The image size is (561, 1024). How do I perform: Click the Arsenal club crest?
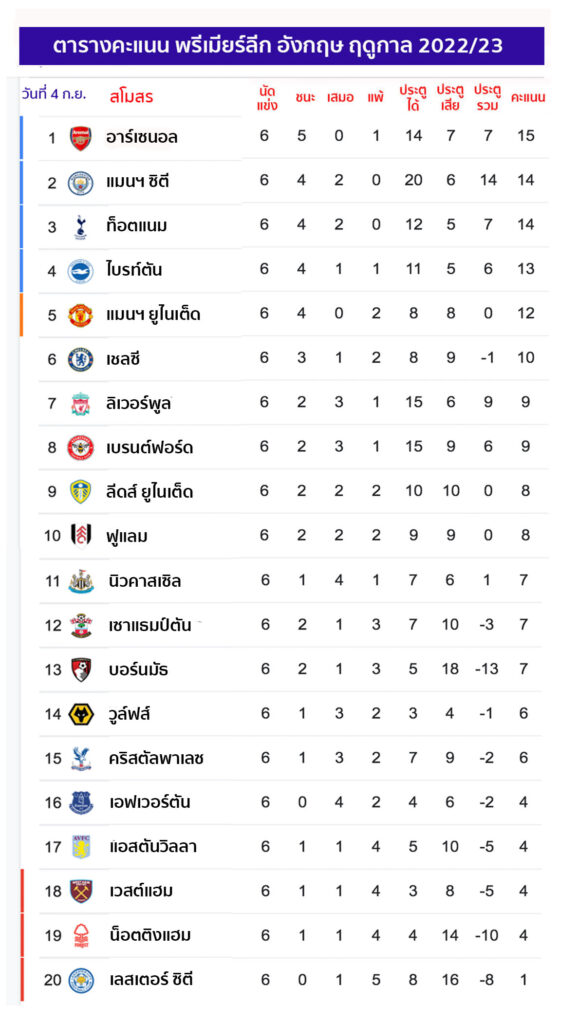(x=81, y=138)
